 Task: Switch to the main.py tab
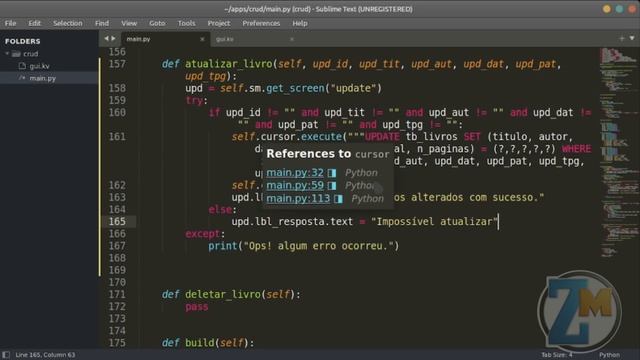pos(138,39)
